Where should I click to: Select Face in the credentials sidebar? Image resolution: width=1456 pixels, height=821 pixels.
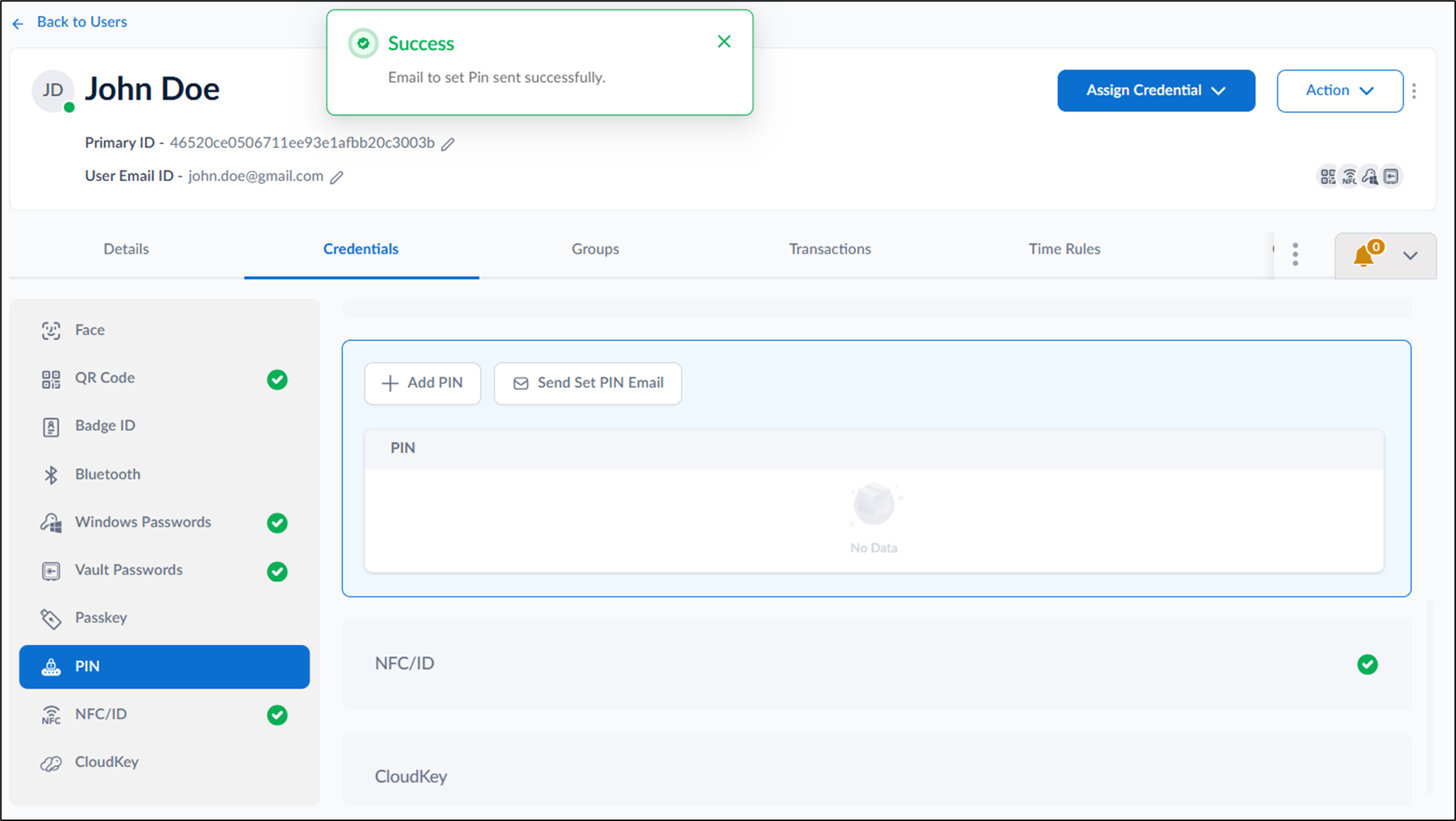pyautogui.click(x=164, y=330)
